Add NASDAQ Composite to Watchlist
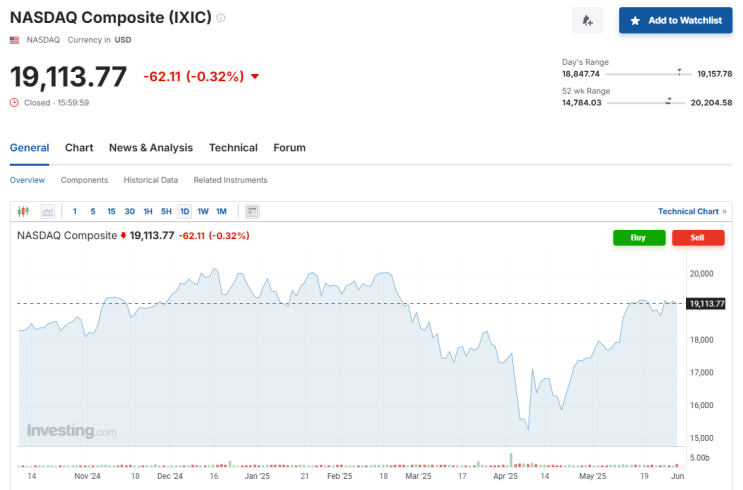The width and height of the screenshot is (743, 490). point(675,20)
